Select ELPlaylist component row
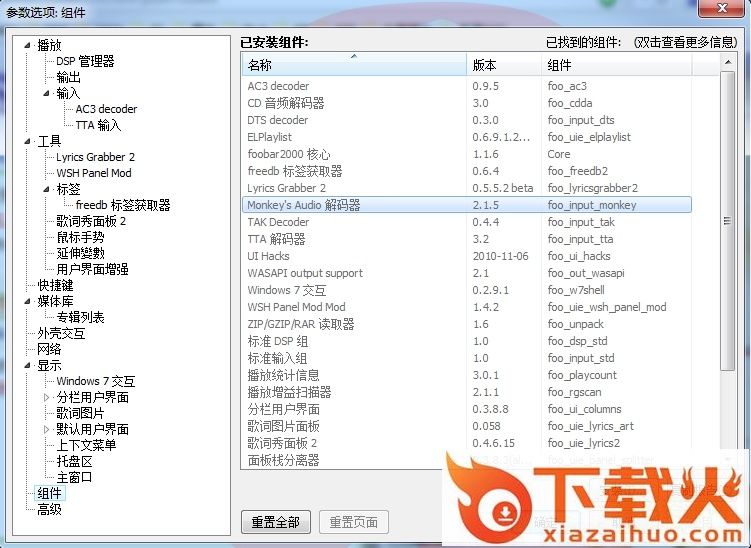 pyautogui.click(x=467, y=137)
